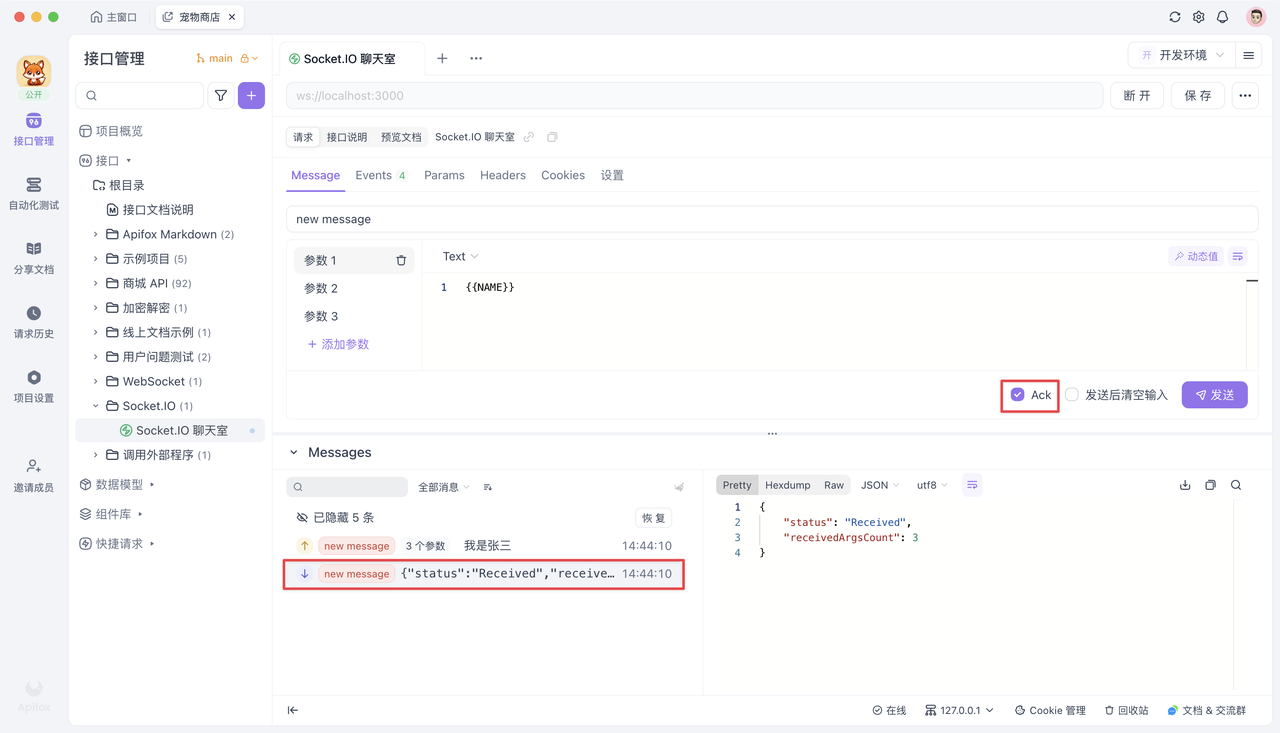Open the 接口说明 tab
1280x733 pixels.
tap(347, 137)
